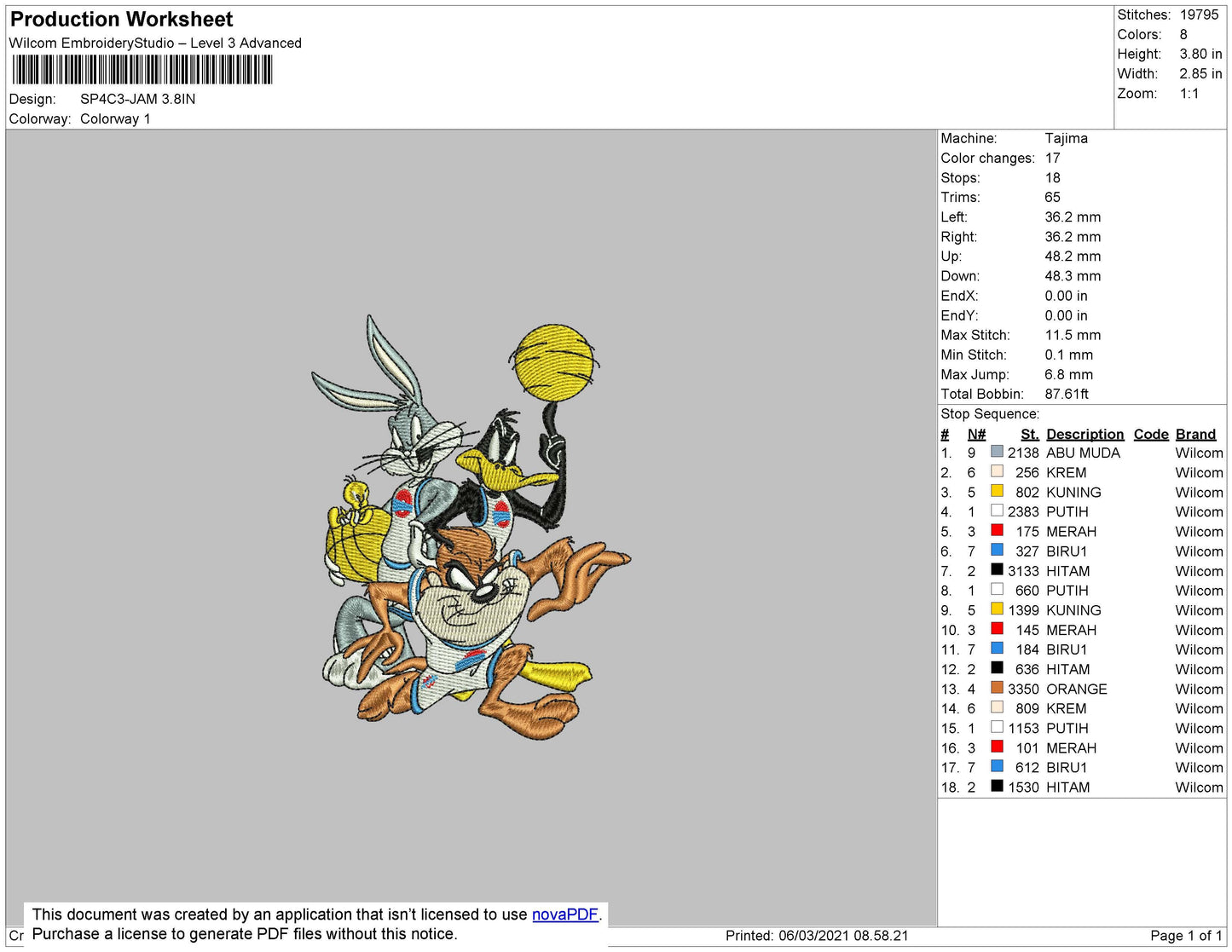Click the Colors value '8'
The height and width of the screenshot is (952, 1232).
[1183, 34]
